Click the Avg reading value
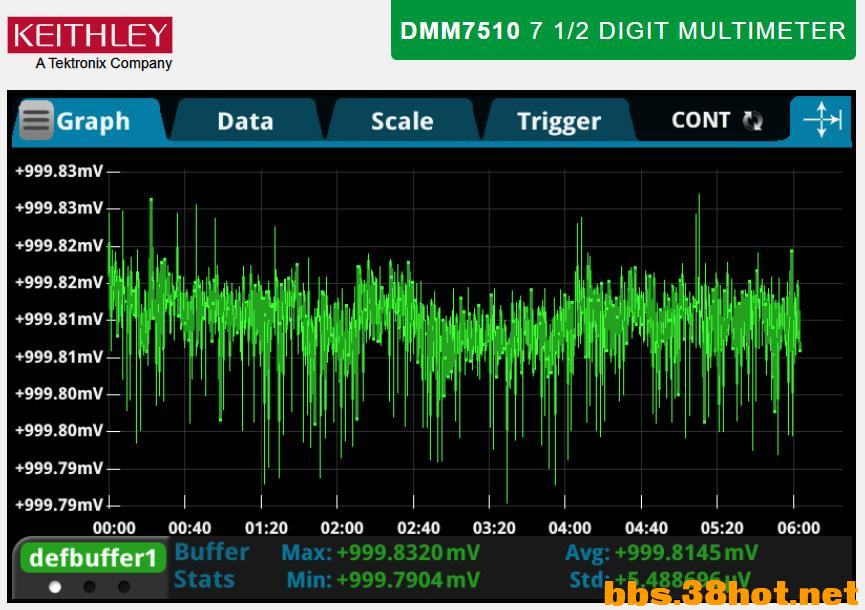Viewport: 865px width, 610px height. 685,553
